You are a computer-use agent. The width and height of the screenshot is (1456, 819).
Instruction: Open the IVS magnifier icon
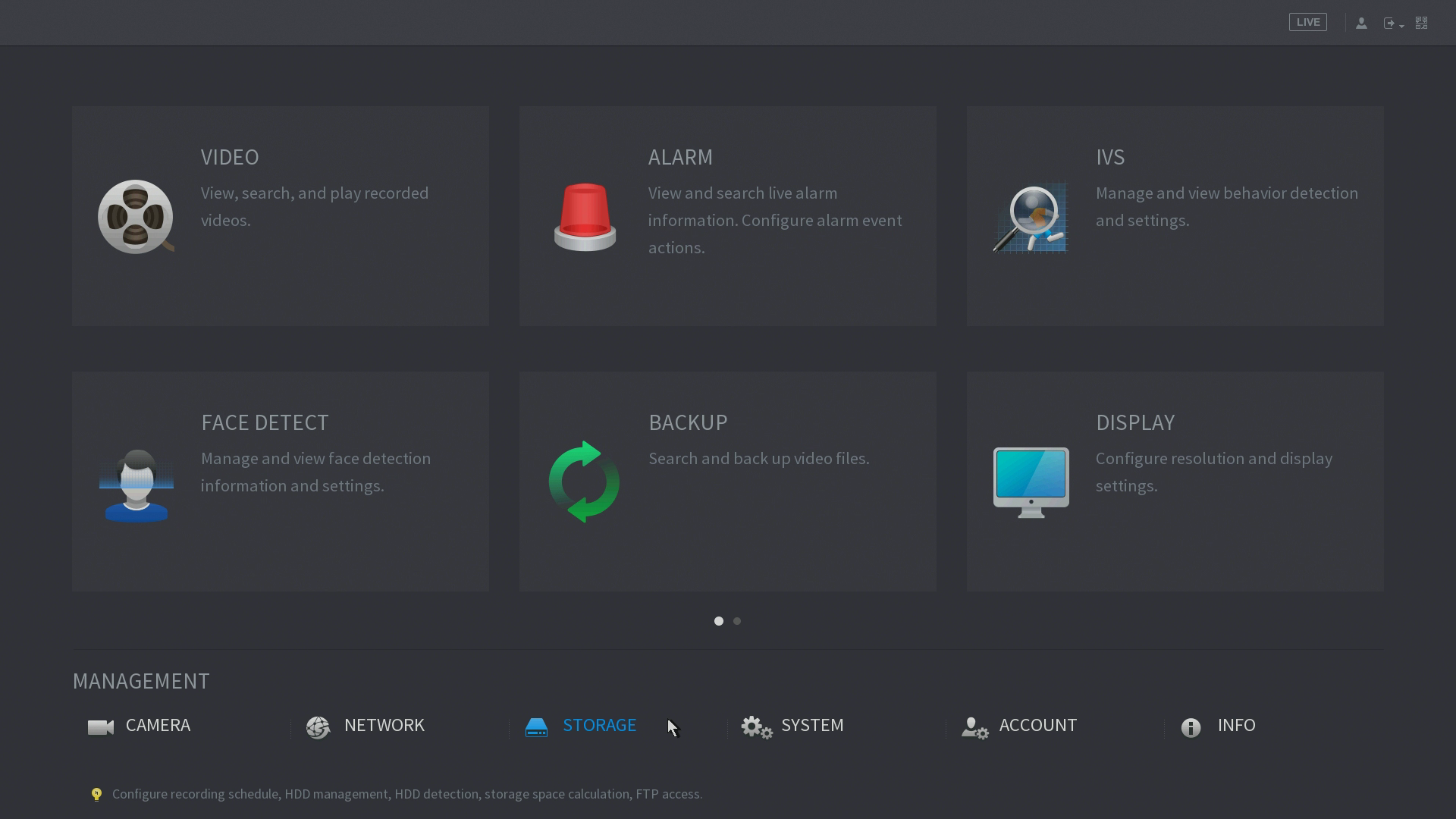point(1031,218)
